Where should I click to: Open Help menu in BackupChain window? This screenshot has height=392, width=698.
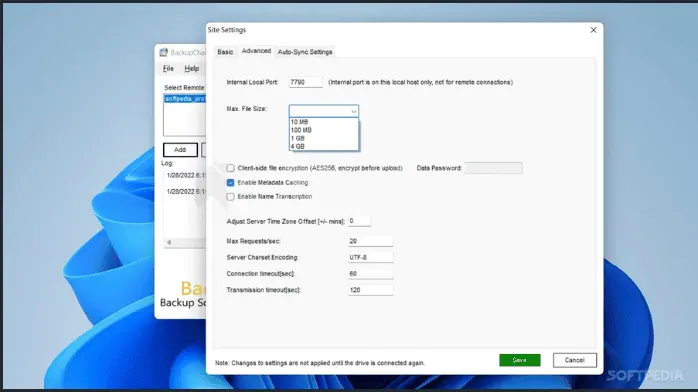point(191,69)
